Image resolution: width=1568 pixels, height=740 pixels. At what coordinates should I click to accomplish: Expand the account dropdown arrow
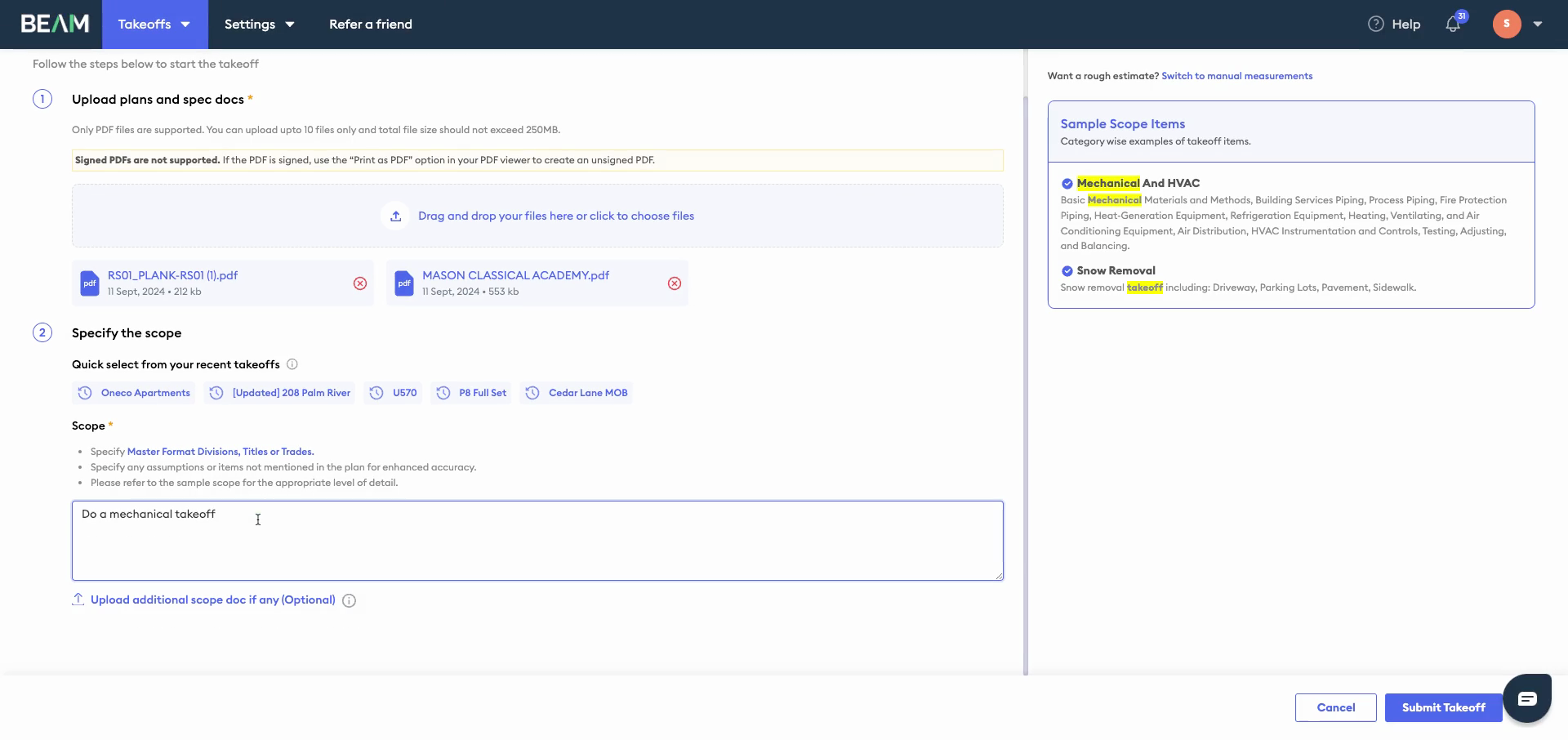[1538, 25]
